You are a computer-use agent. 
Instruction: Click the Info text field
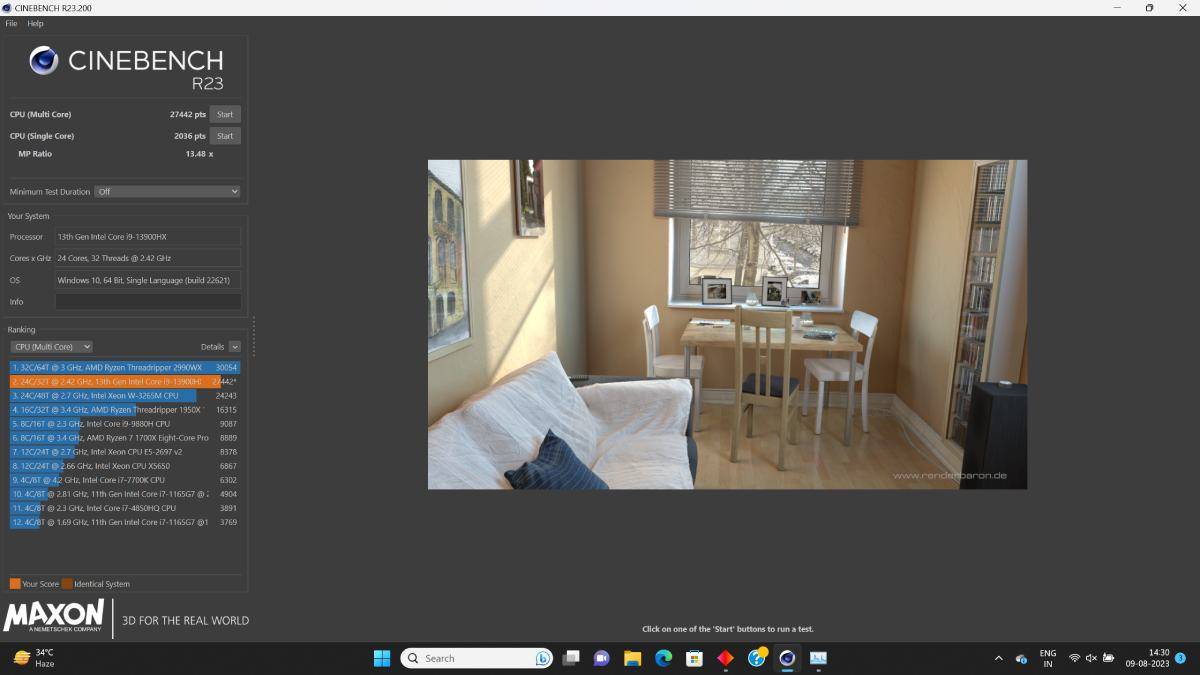pyautogui.click(x=148, y=301)
